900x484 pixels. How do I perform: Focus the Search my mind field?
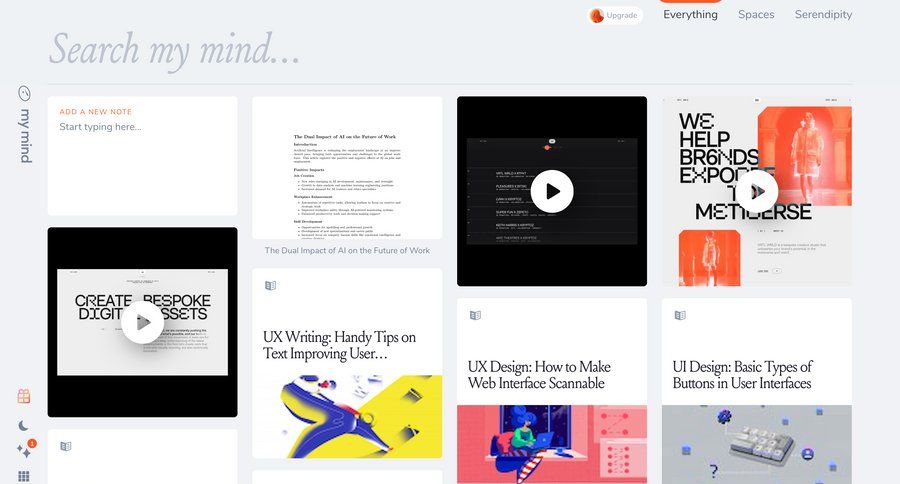coord(449,51)
